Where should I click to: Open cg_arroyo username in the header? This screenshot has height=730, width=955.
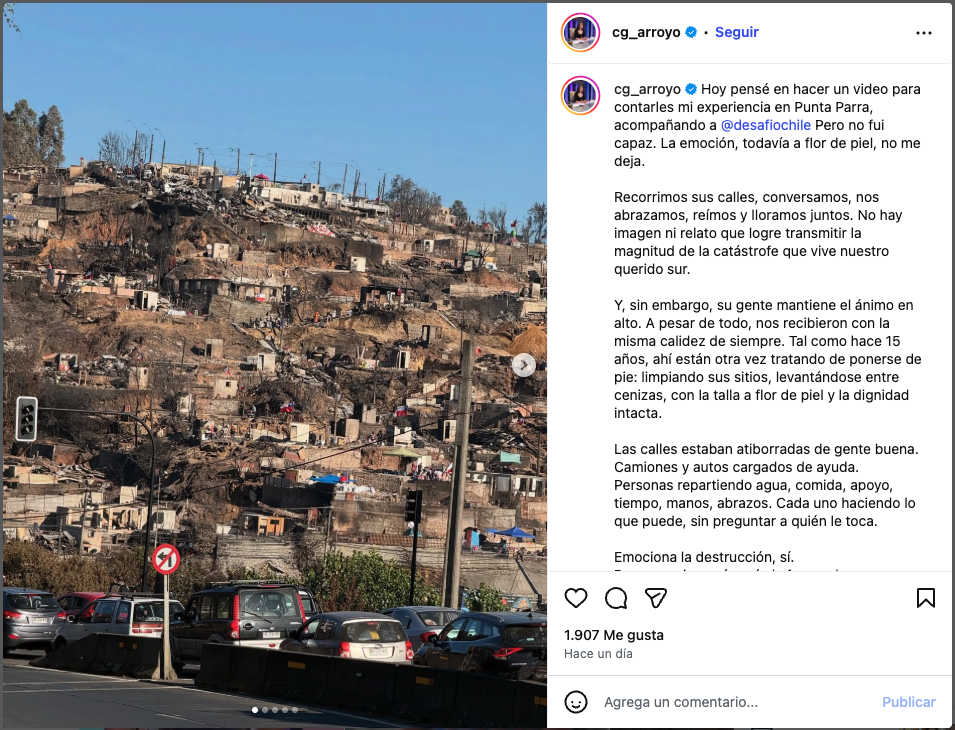(646, 32)
